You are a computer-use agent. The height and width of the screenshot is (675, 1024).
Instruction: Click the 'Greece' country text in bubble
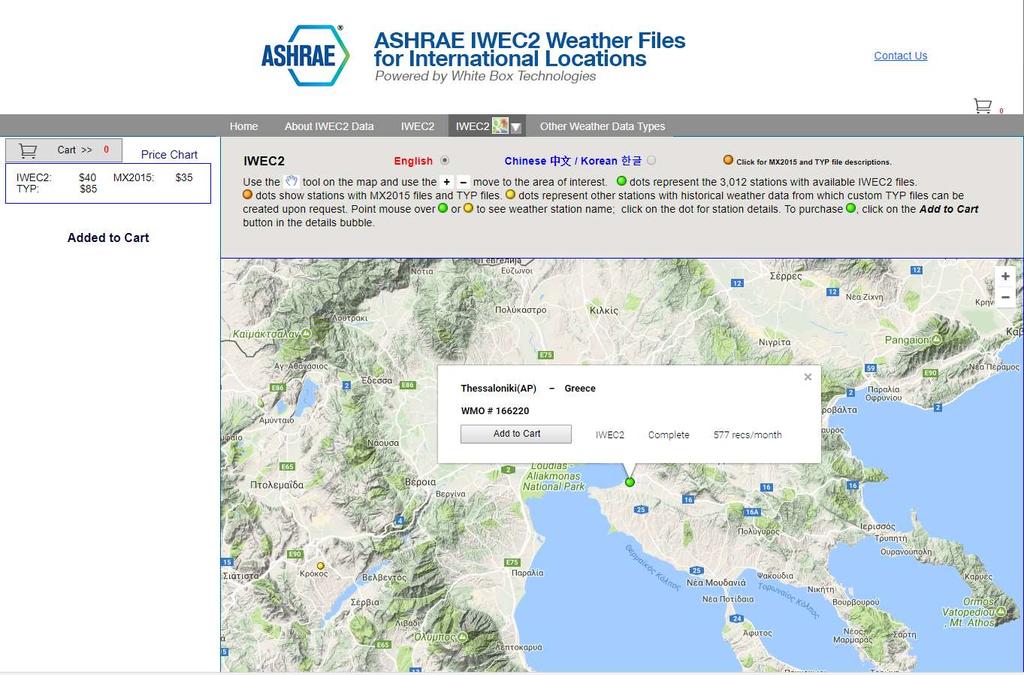tap(580, 388)
